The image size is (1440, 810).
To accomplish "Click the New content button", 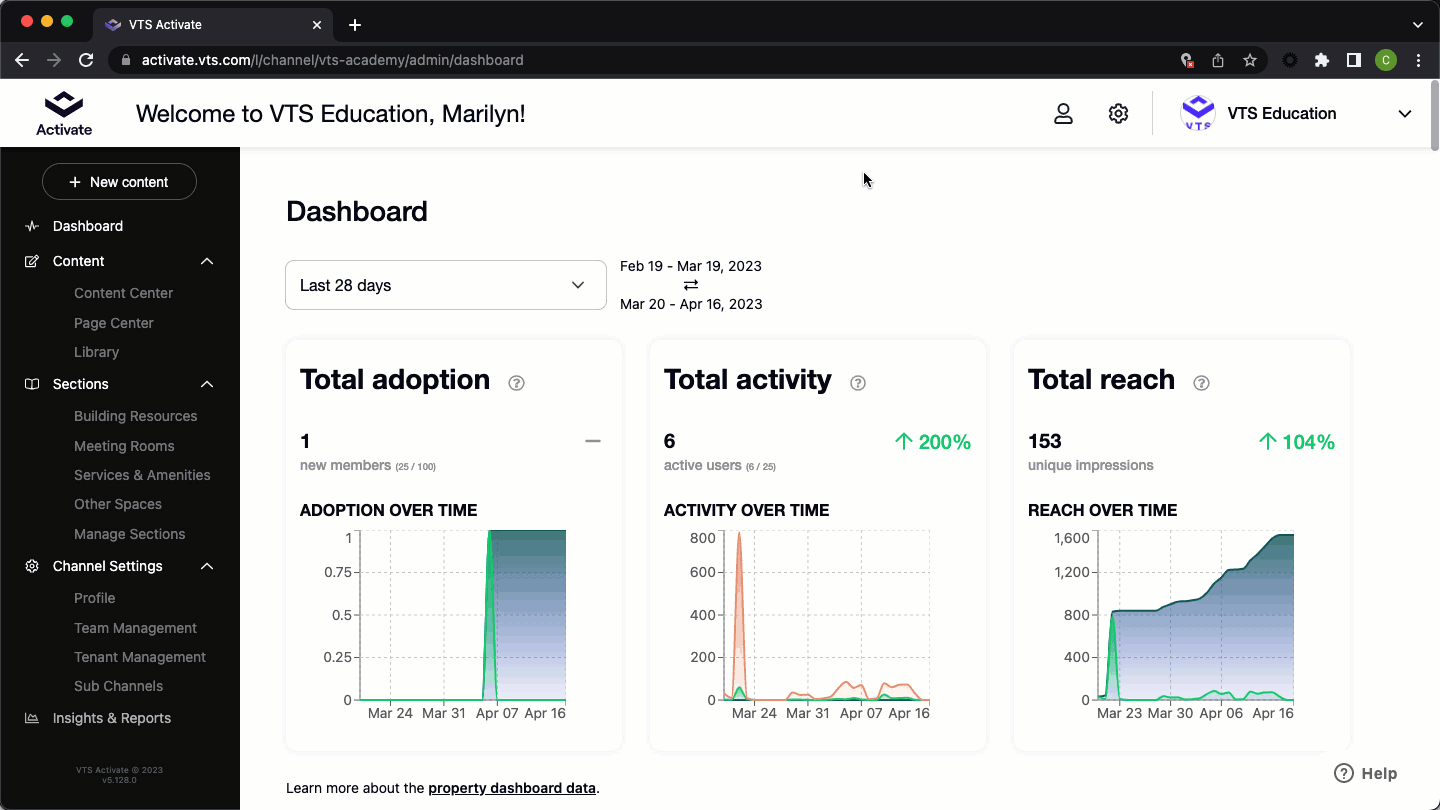I will [x=119, y=182].
